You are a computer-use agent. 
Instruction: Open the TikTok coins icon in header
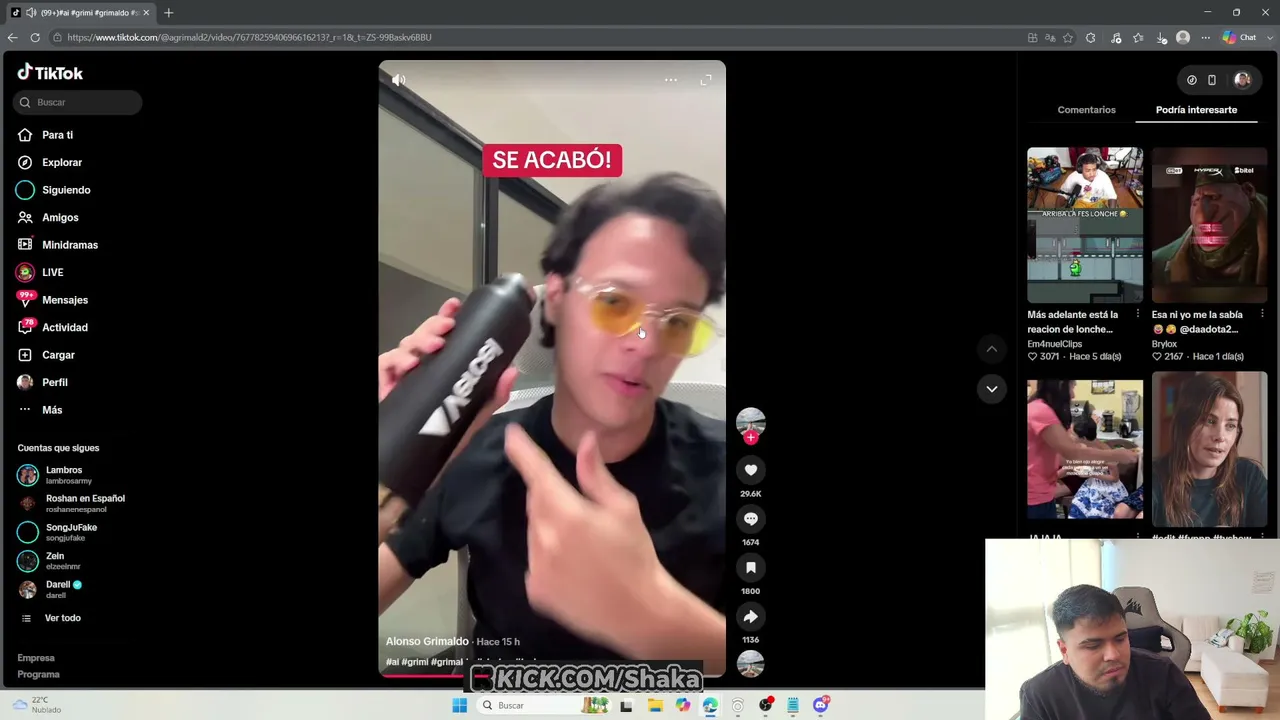click(1192, 80)
